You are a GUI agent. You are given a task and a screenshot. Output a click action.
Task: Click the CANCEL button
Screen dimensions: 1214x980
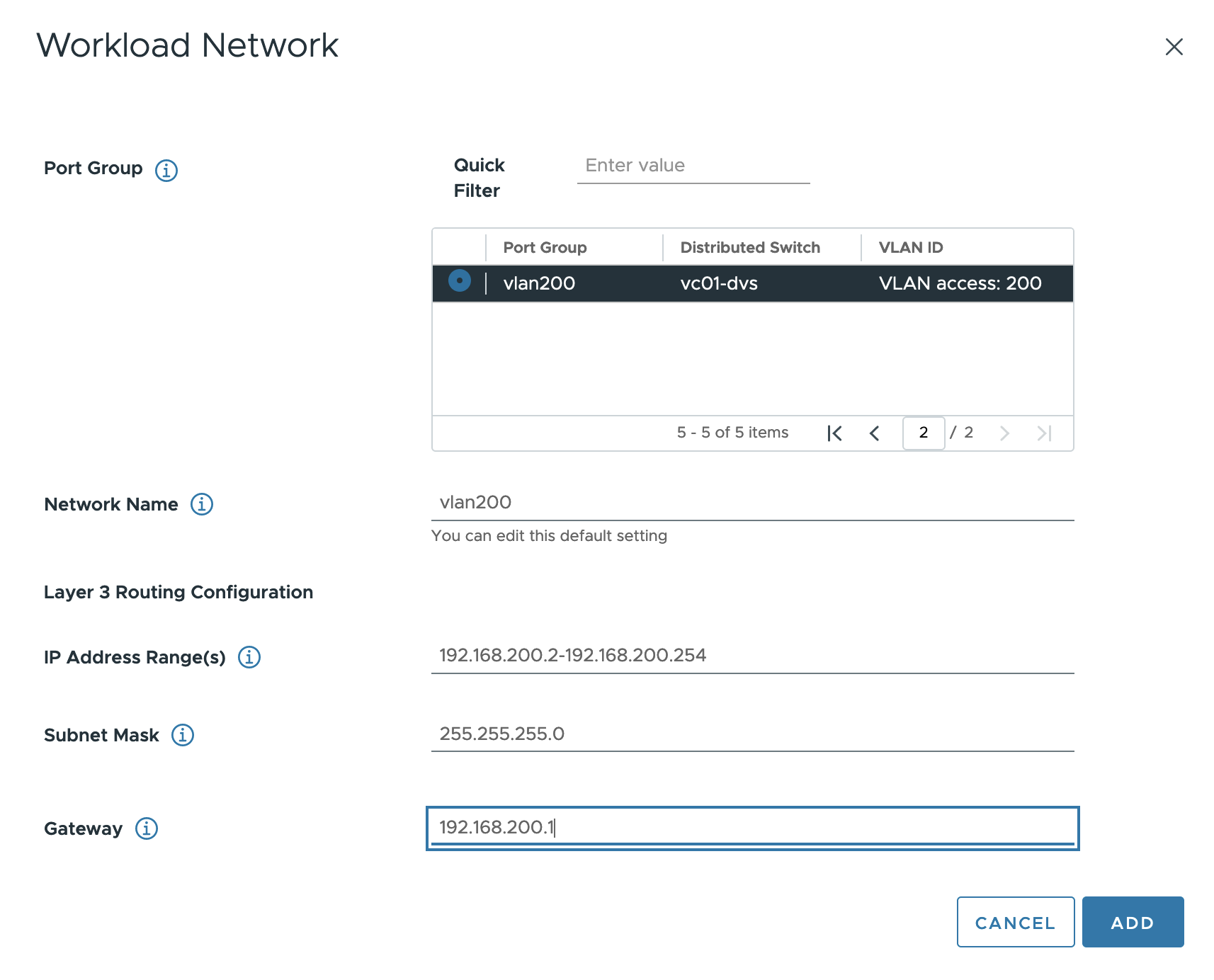click(x=1016, y=922)
